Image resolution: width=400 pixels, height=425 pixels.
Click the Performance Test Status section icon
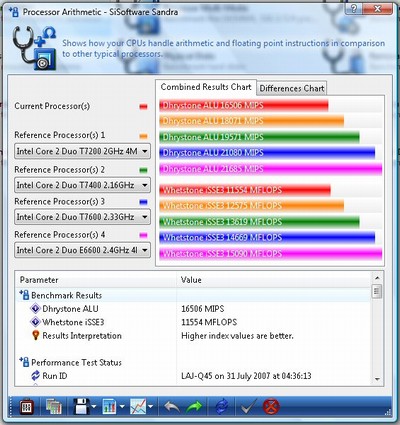(24, 362)
